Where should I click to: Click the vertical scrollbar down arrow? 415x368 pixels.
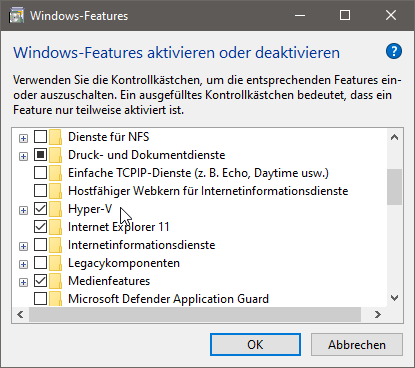[x=395, y=298]
